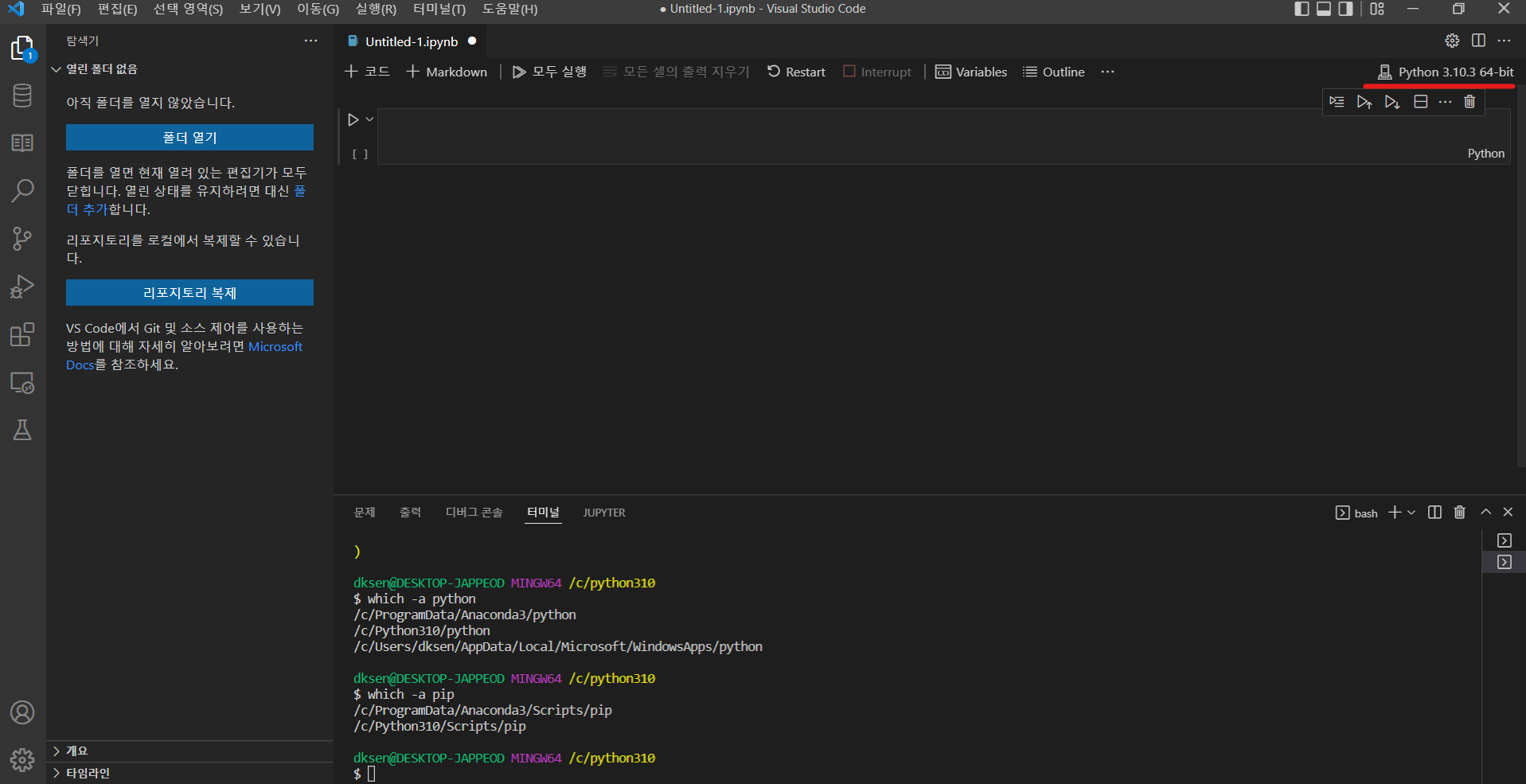Run all cells with 모두 실행
The height and width of the screenshot is (784, 1526).
tap(549, 72)
